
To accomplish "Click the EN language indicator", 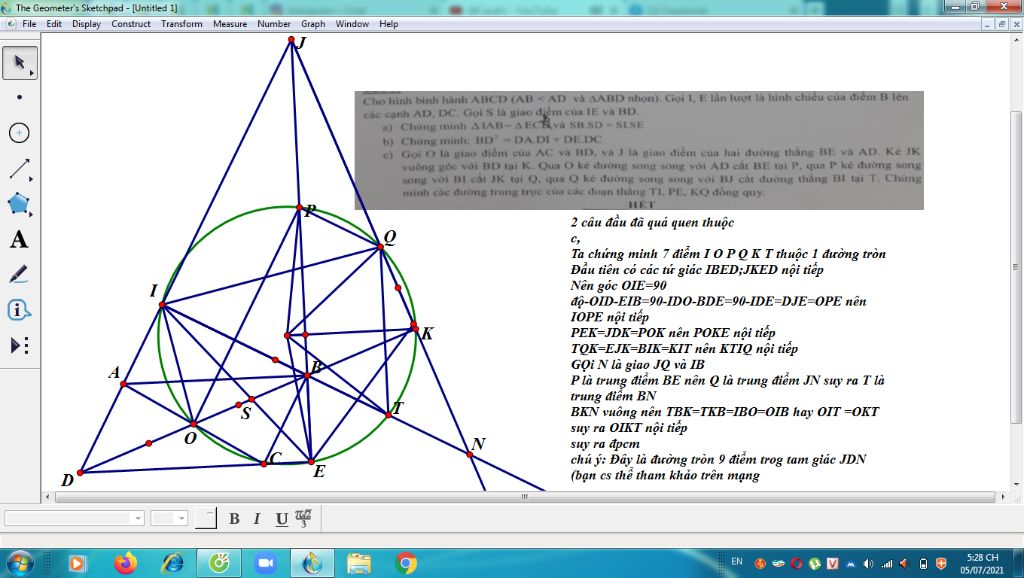I will point(737,562).
